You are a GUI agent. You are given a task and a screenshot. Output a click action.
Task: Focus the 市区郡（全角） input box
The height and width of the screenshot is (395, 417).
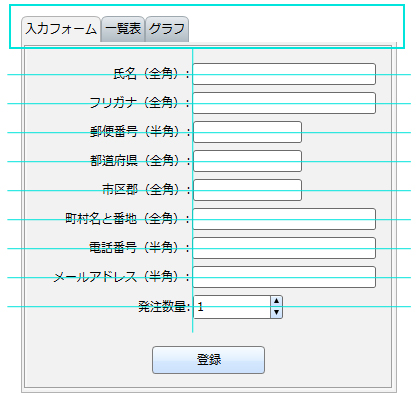click(x=248, y=190)
